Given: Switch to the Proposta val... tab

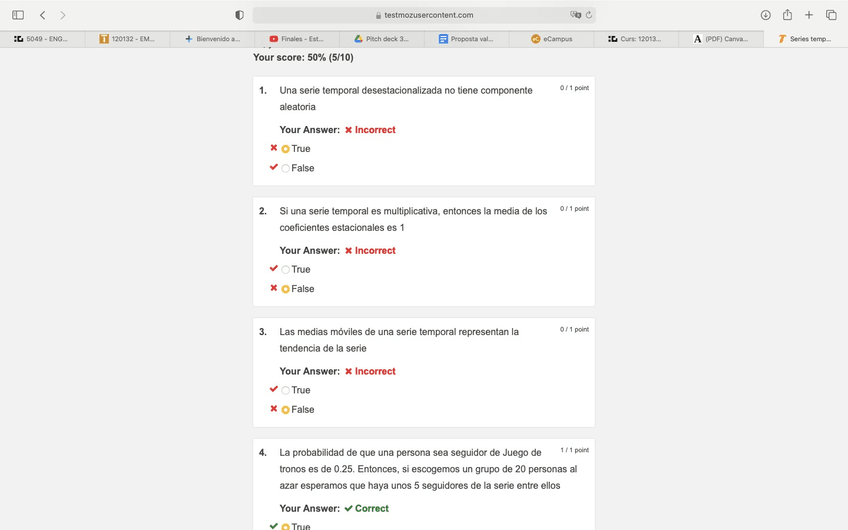Looking at the screenshot, I should pyautogui.click(x=466, y=39).
